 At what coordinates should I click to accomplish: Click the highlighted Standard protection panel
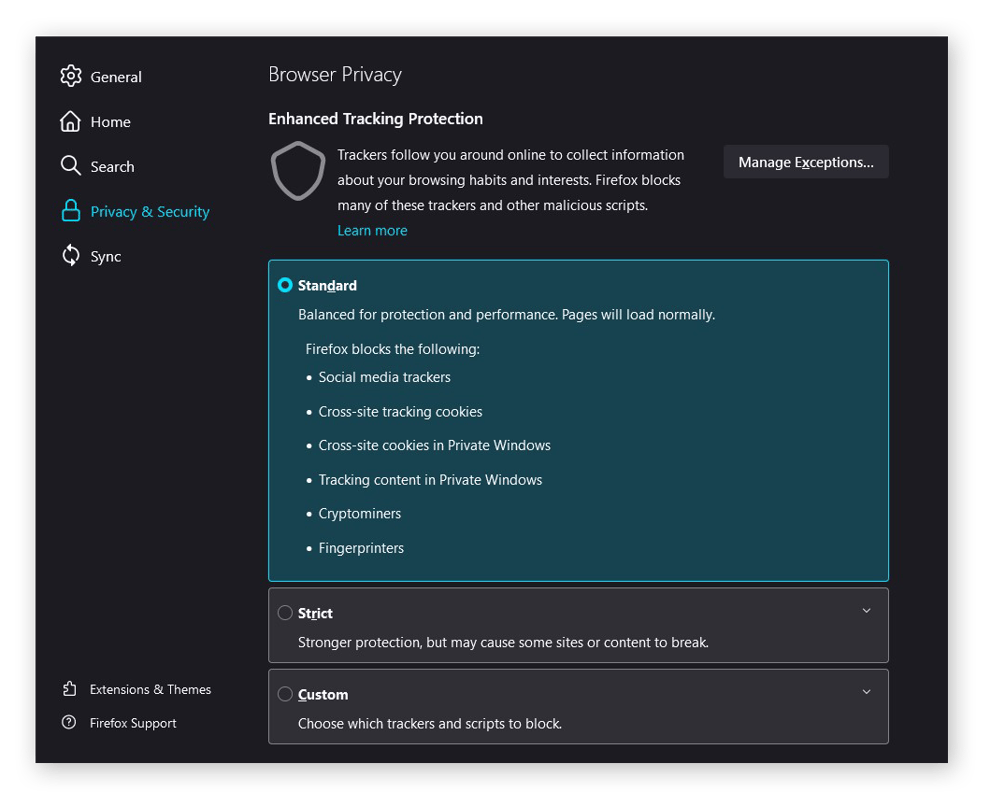coord(578,420)
